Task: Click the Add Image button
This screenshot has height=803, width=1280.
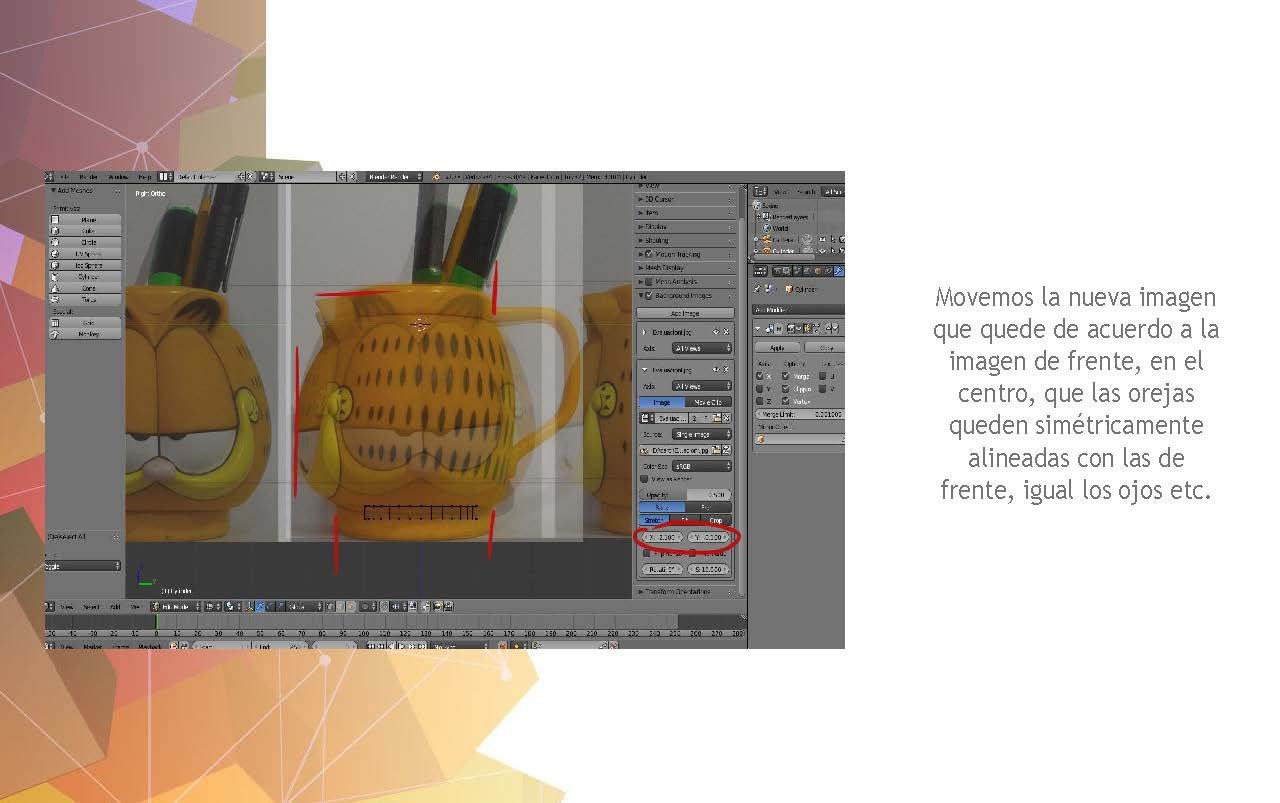Action: (x=685, y=313)
